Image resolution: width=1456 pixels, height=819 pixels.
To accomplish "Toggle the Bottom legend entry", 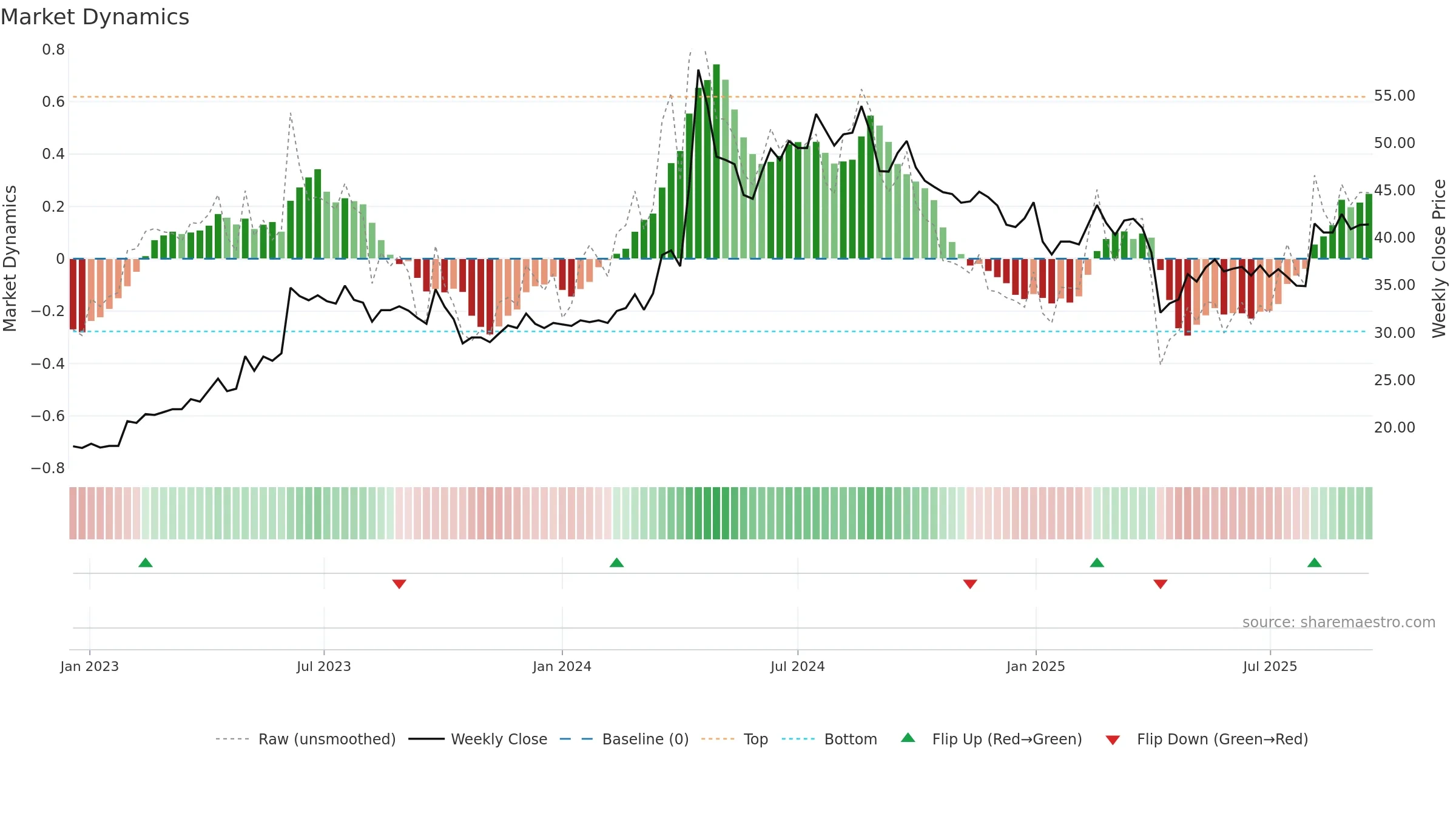I will [x=829, y=739].
